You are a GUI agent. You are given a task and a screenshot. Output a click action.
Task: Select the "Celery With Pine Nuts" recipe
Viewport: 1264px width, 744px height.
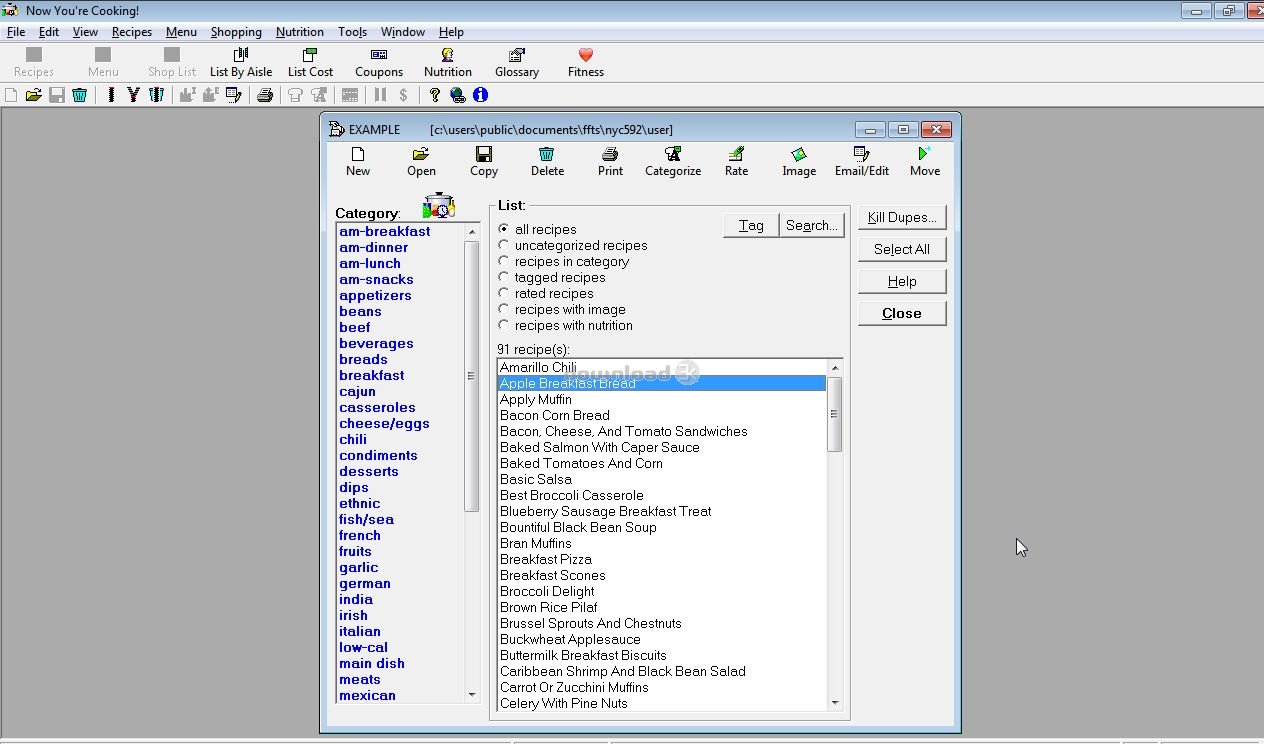(662, 703)
